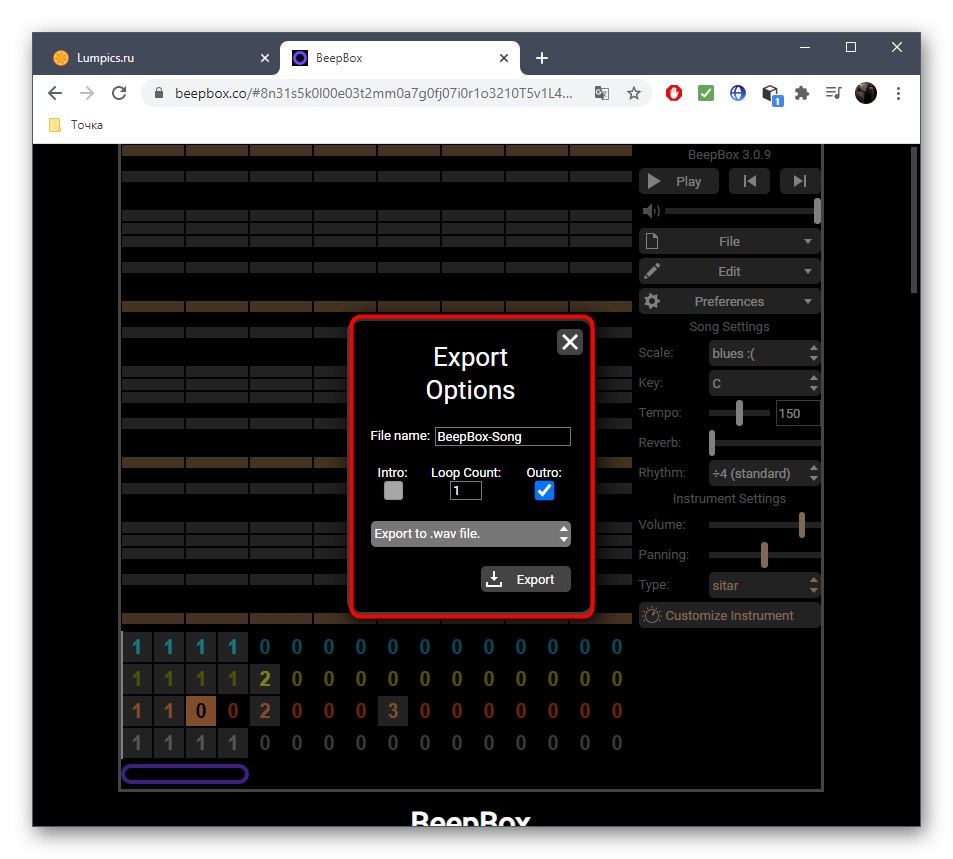The image size is (953, 859).
Task: Close the Lumpics.ru tab
Action: coord(264,58)
